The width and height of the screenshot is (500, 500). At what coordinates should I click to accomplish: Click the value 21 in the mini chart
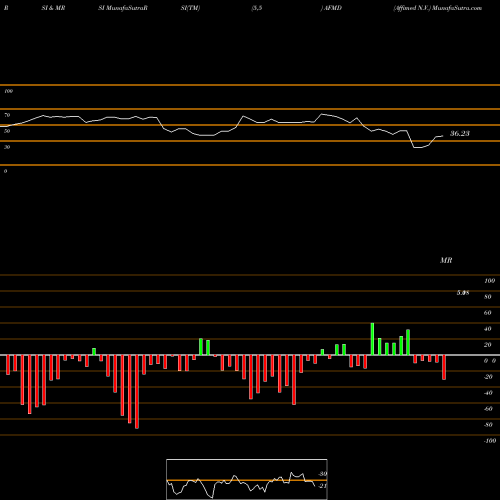coord(323,486)
